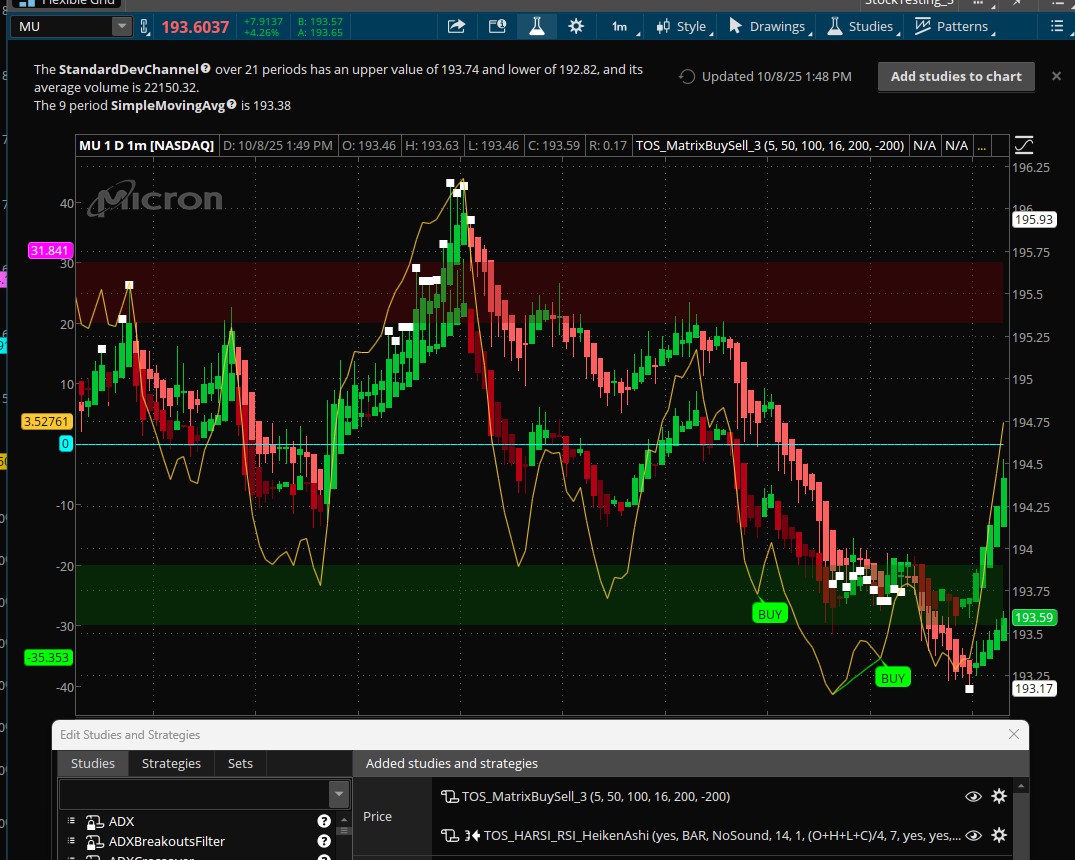This screenshot has height=860, width=1075.
Task: Click the share chart icon
Action: point(456,27)
